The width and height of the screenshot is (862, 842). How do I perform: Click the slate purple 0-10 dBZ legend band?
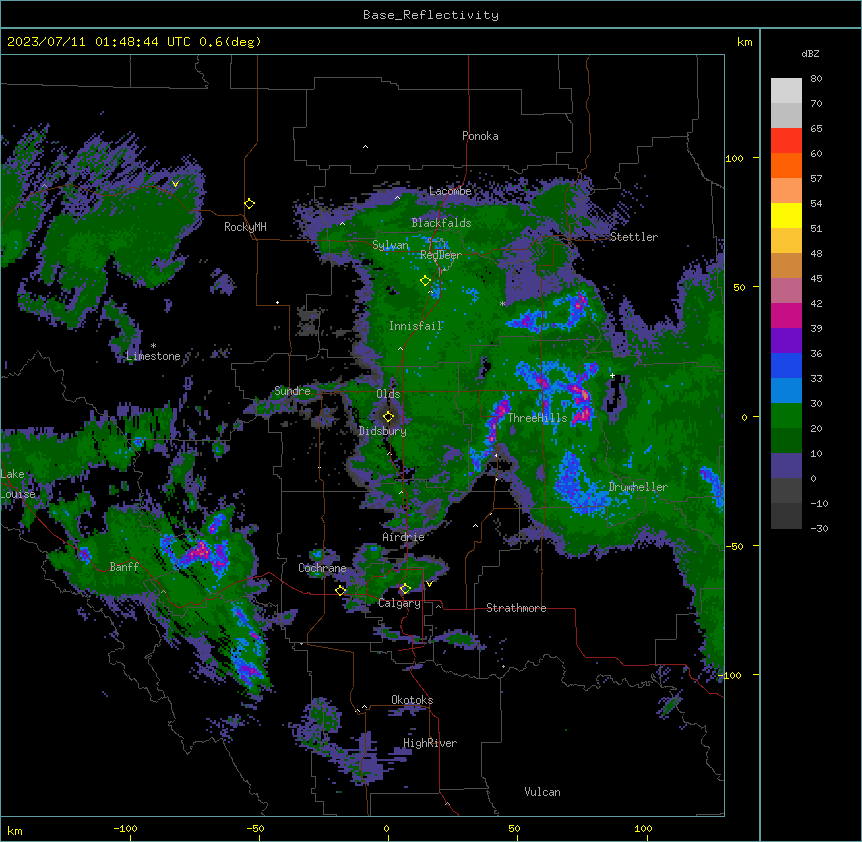(786, 466)
